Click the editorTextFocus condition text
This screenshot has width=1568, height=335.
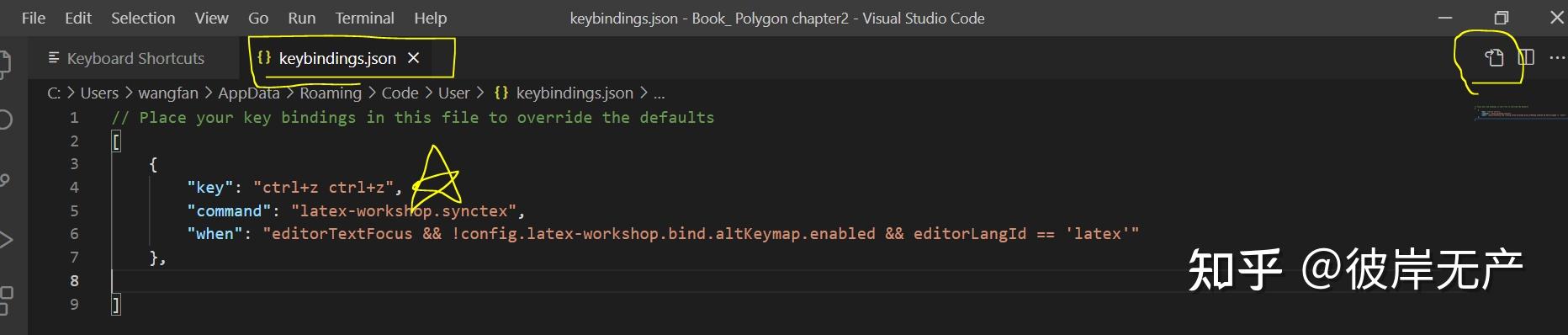click(342, 233)
